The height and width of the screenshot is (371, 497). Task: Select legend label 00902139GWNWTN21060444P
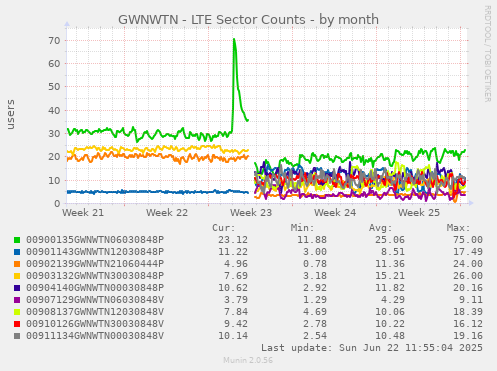95,264
